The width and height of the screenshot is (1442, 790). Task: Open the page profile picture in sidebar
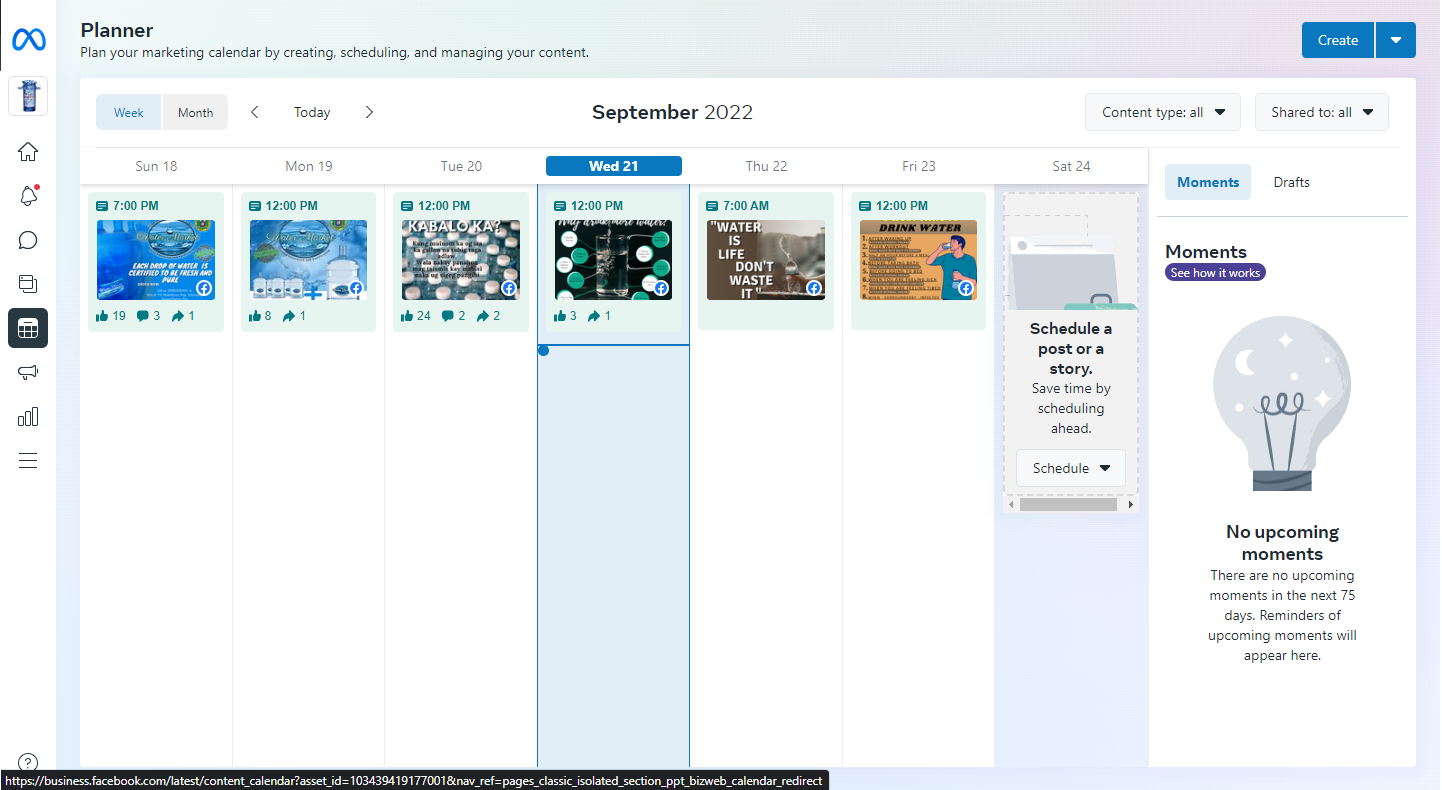28,97
